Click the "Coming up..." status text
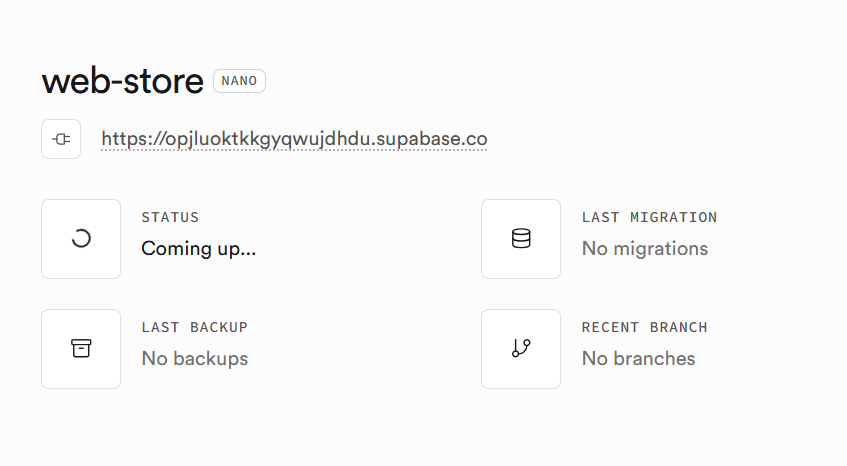The height and width of the screenshot is (466, 847). click(x=198, y=249)
